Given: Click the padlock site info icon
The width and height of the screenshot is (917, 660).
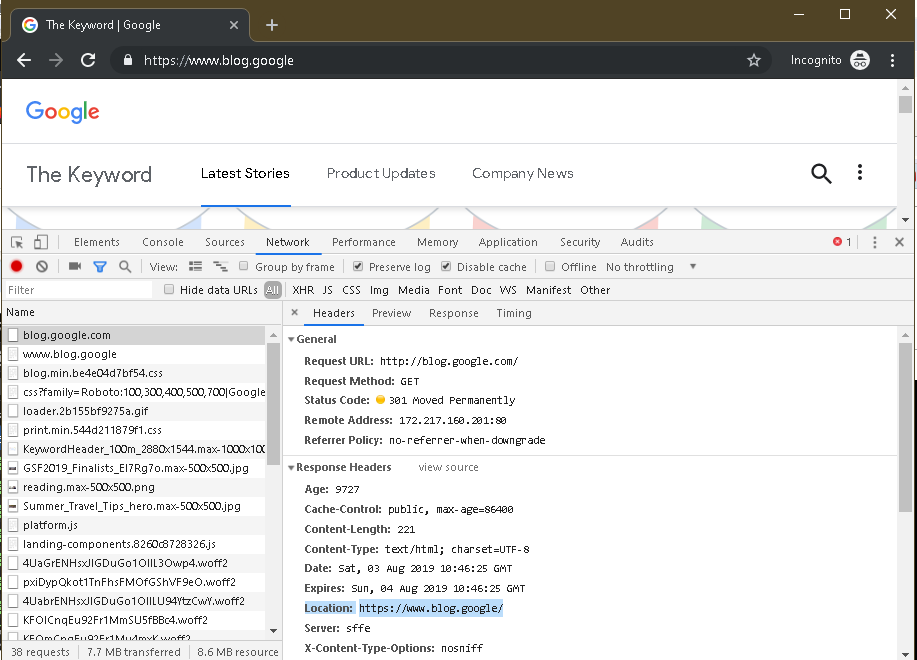Looking at the screenshot, I should click(127, 60).
